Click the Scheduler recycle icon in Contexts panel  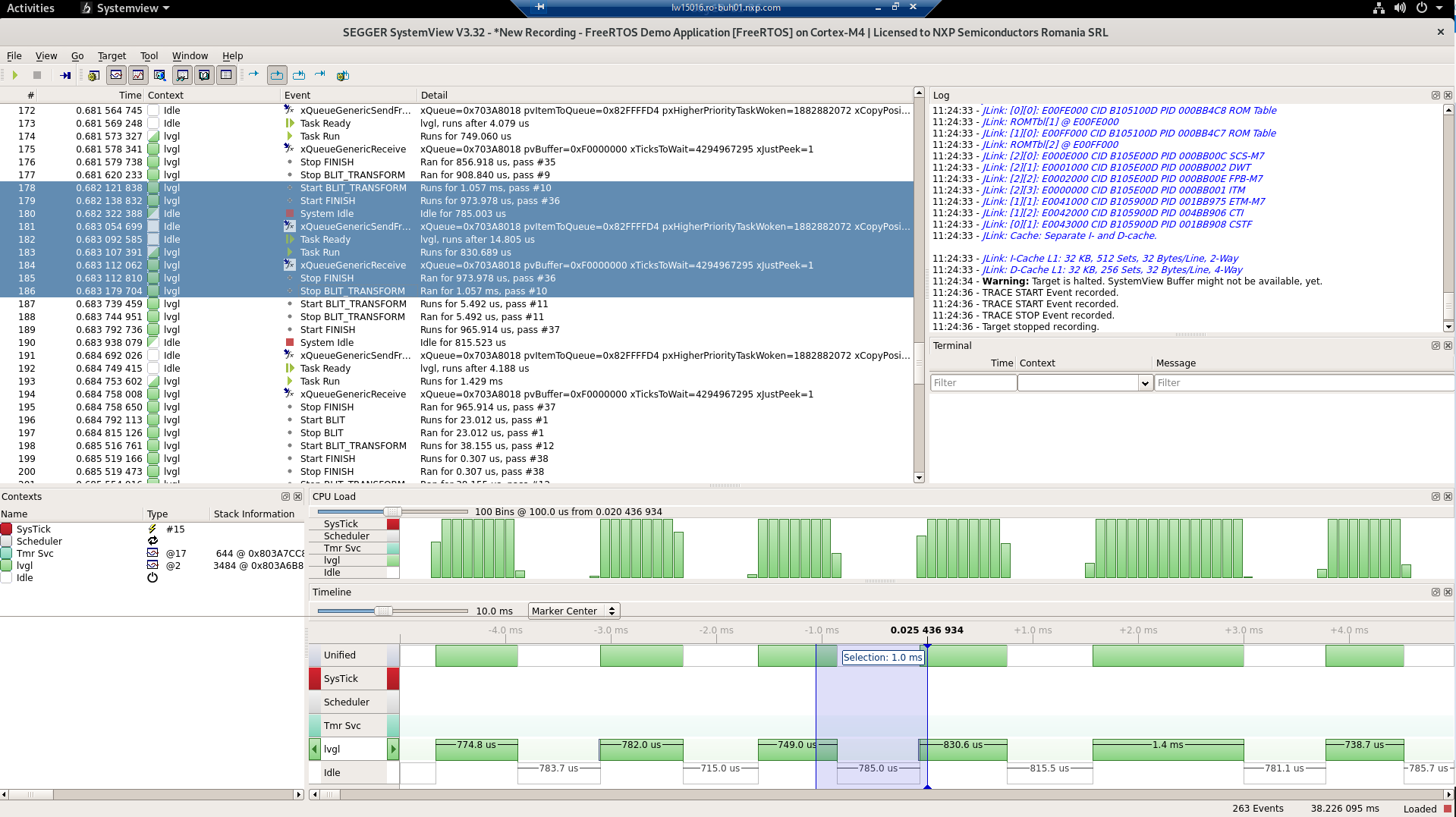(153, 541)
